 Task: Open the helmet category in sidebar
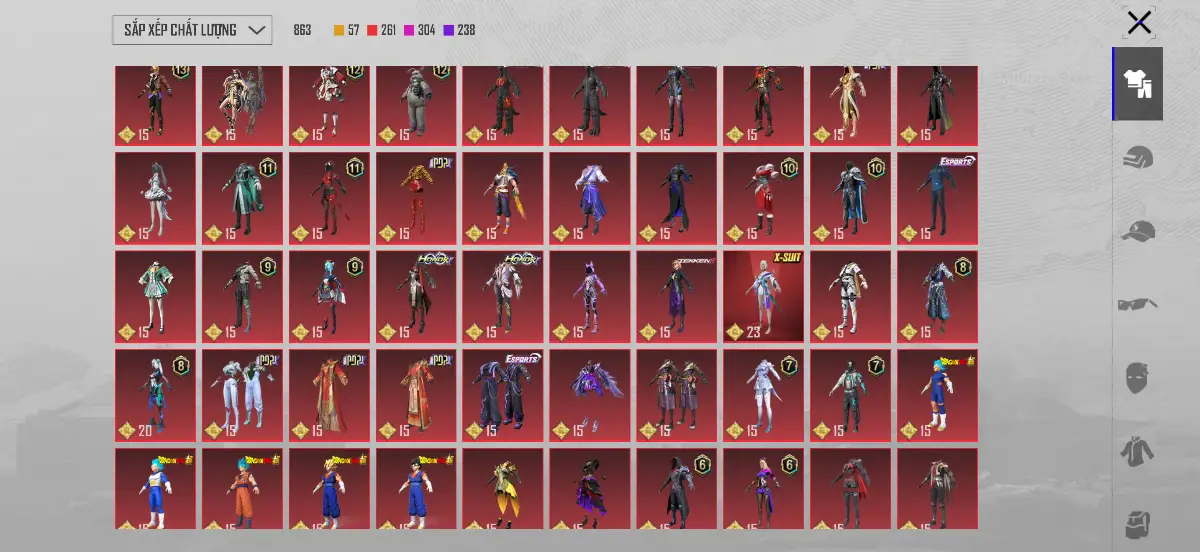[1138, 158]
